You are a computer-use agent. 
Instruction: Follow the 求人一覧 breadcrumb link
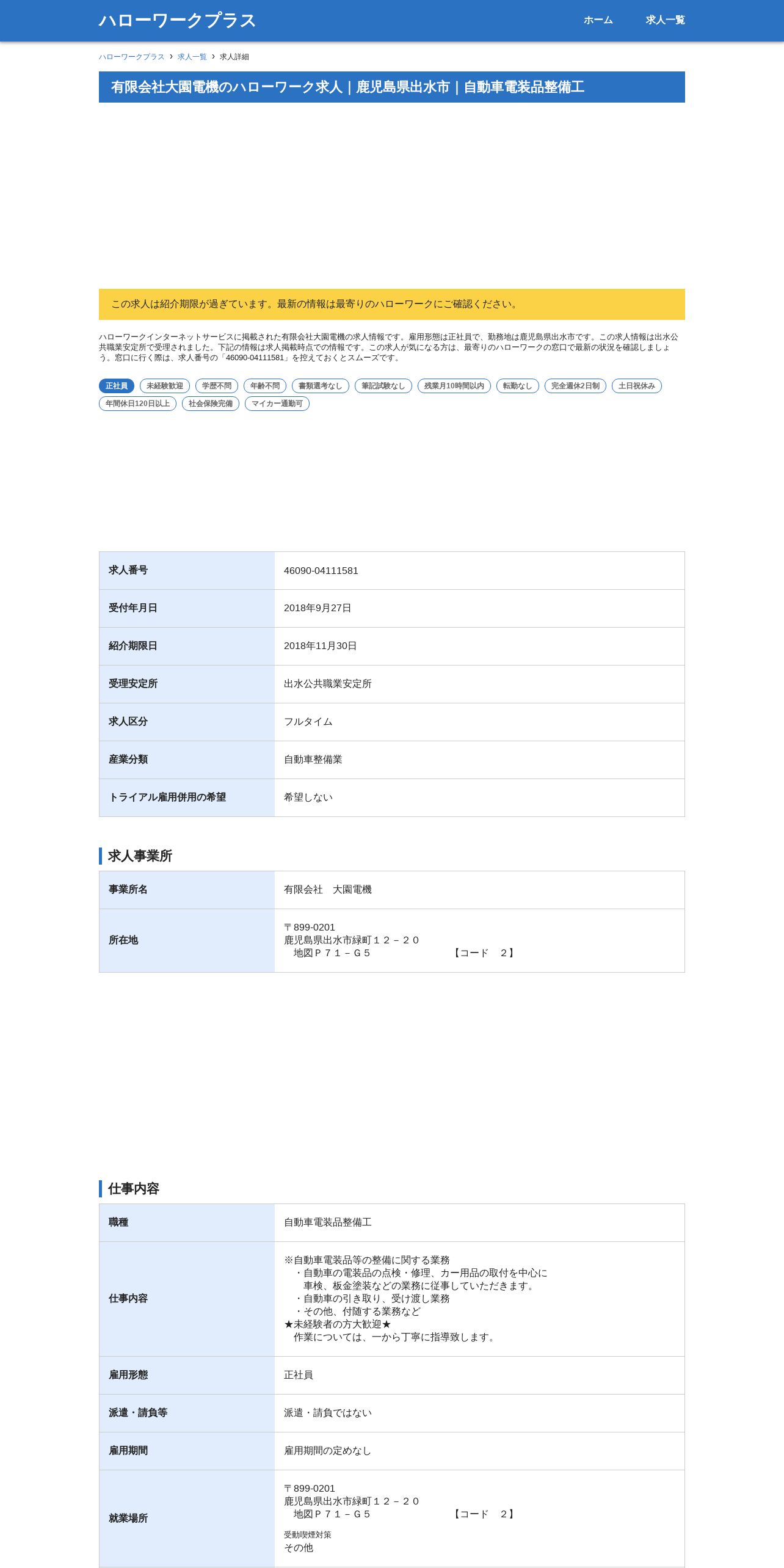click(192, 57)
